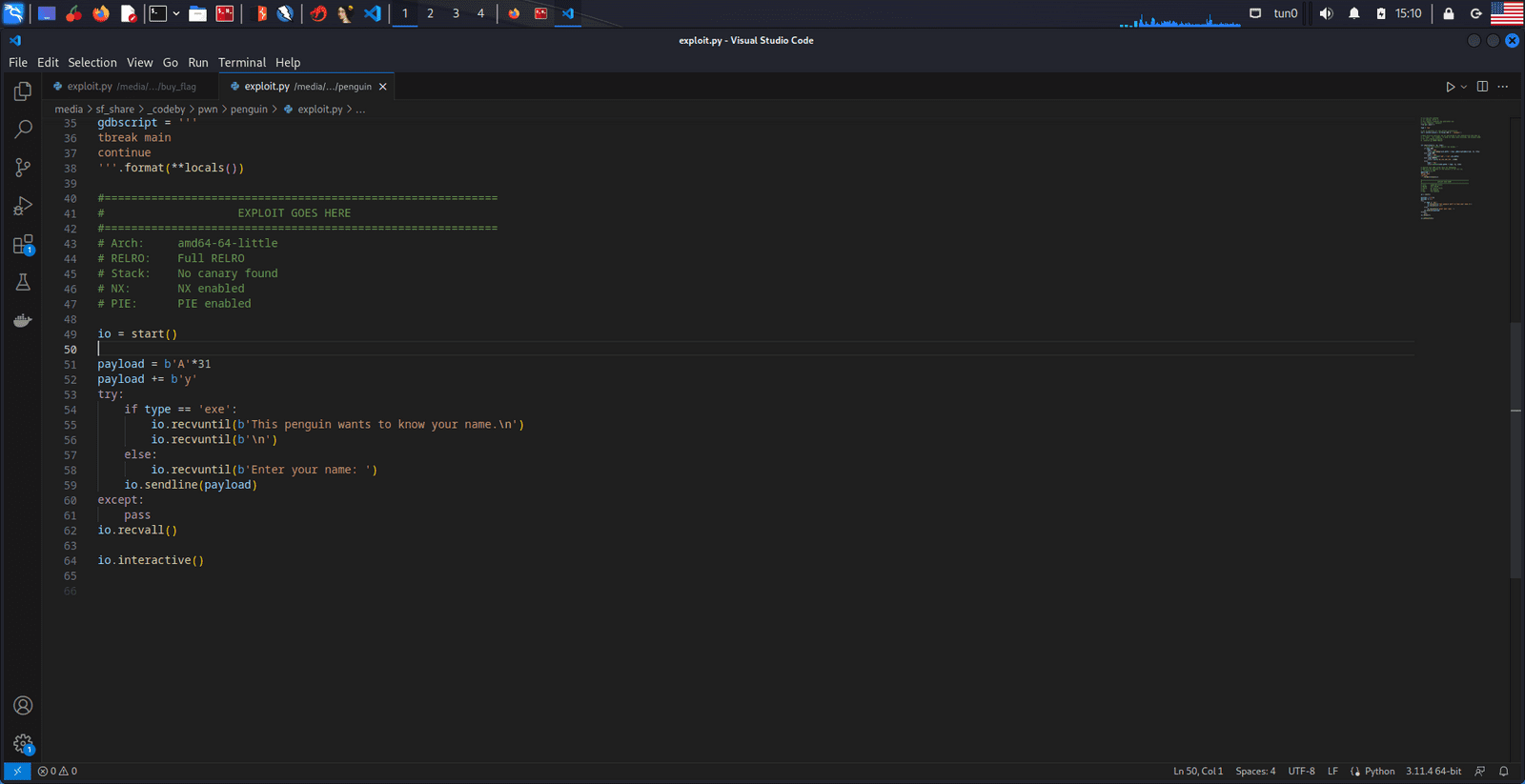Open the Run menu
The image size is (1525, 784).
(198, 63)
